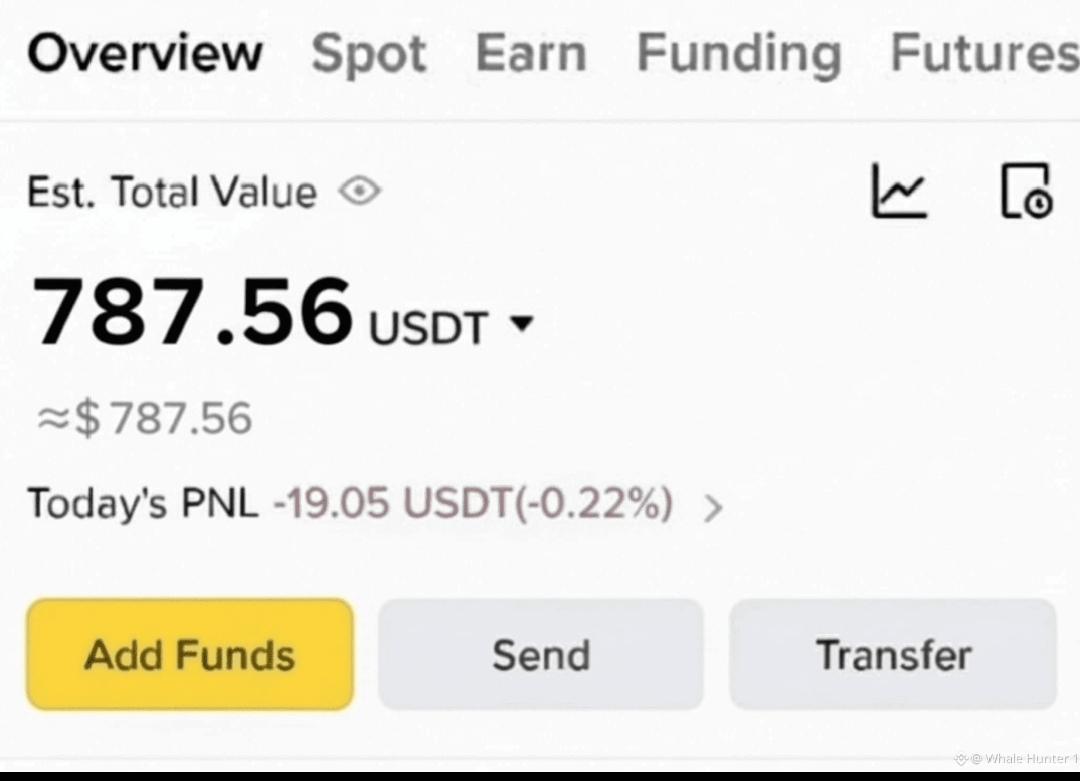Open the Earn tab
The width and height of the screenshot is (1080, 781).
(530, 53)
